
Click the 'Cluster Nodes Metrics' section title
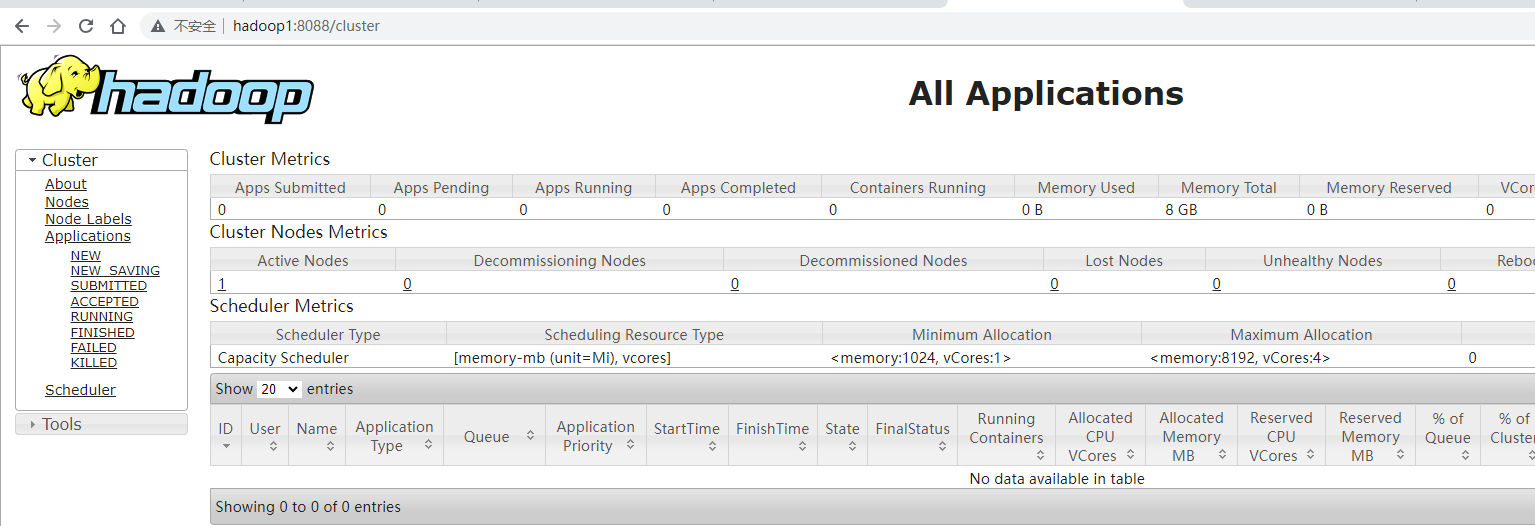pos(298,232)
